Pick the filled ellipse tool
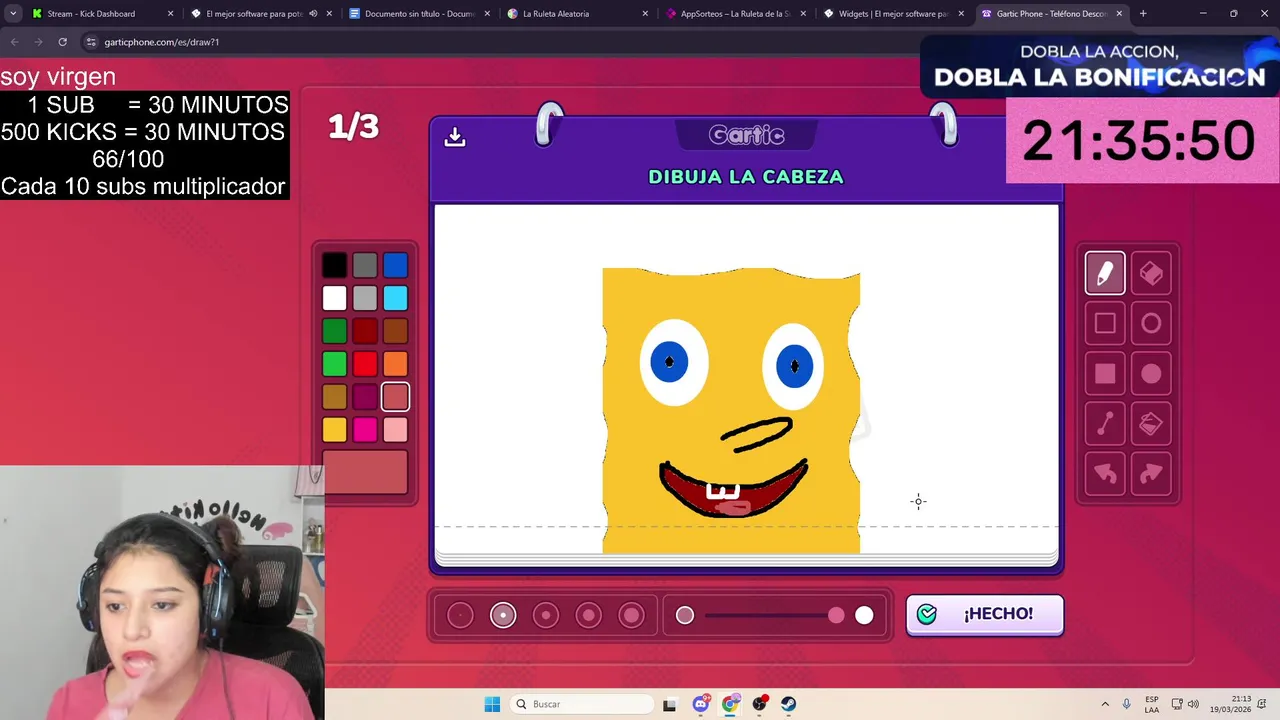1280x720 pixels. point(1151,374)
